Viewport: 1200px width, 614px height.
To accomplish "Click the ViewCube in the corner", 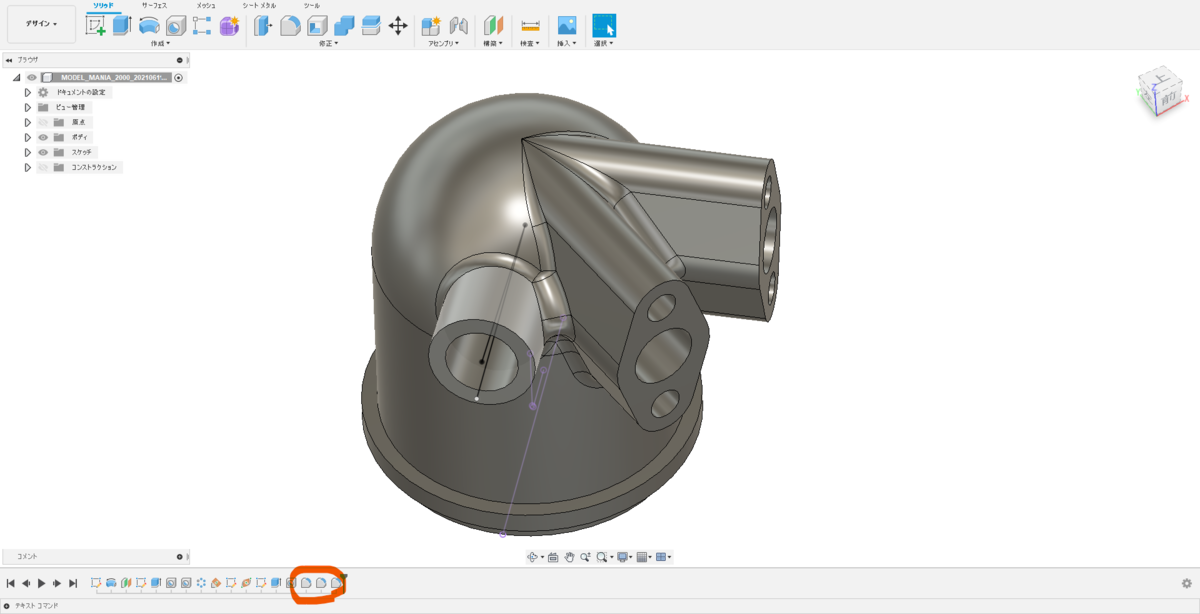I will (x=1162, y=93).
